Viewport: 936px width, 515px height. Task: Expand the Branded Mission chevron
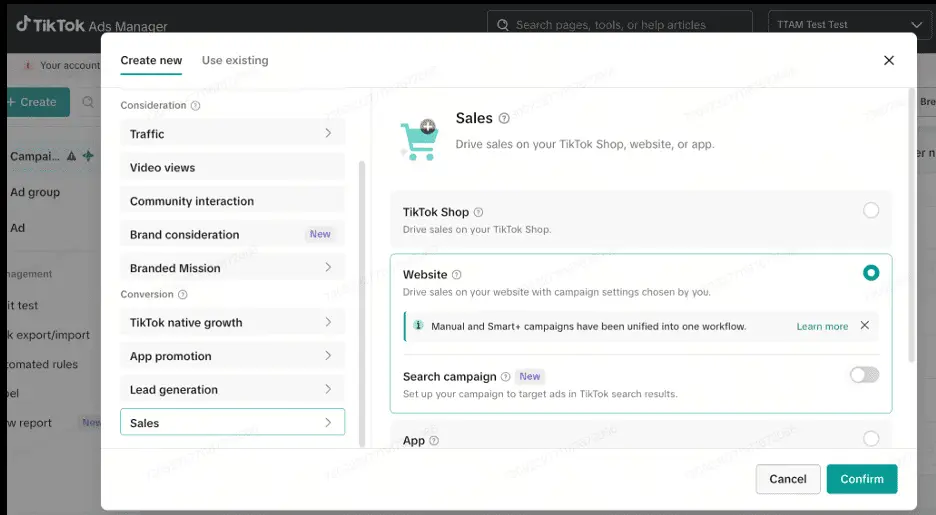[x=328, y=267]
